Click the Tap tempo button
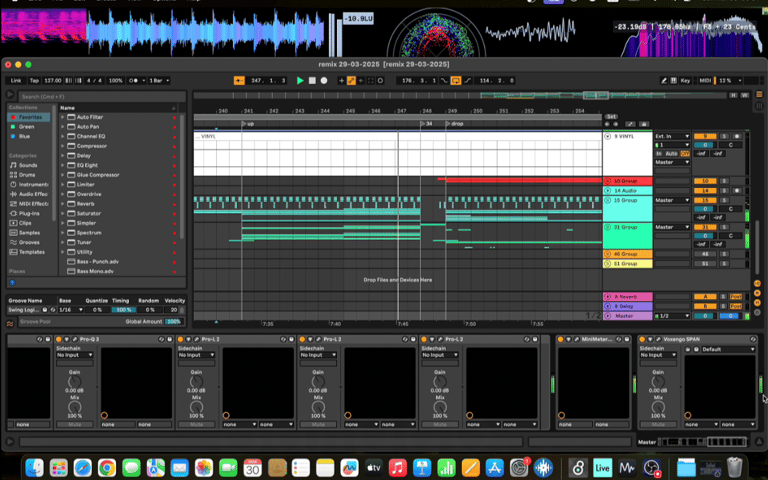 pos(34,80)
